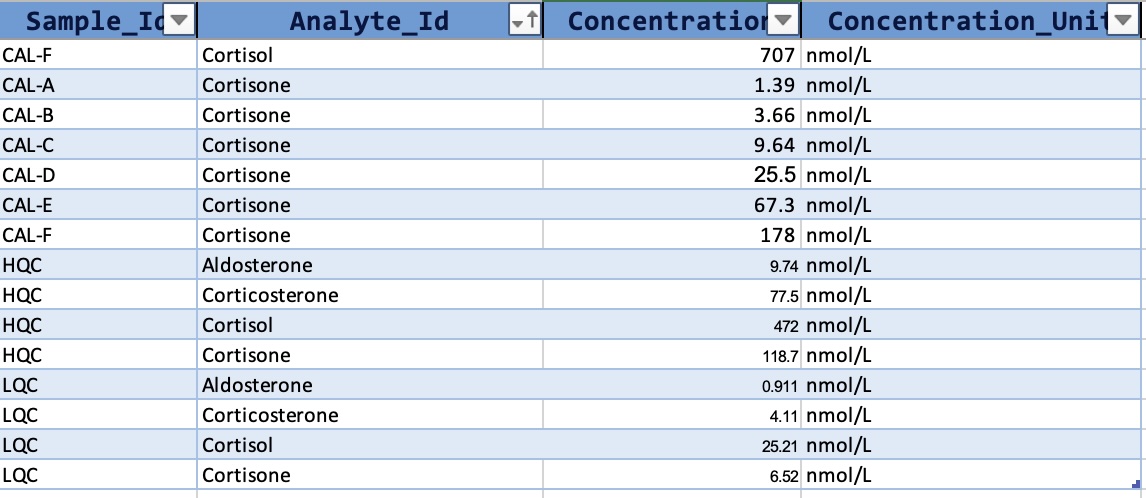This screenshot has width=1146, height=498.
Task: Open the Analyte_Id sorted filter dropdown
Action: tap(524, 21)
